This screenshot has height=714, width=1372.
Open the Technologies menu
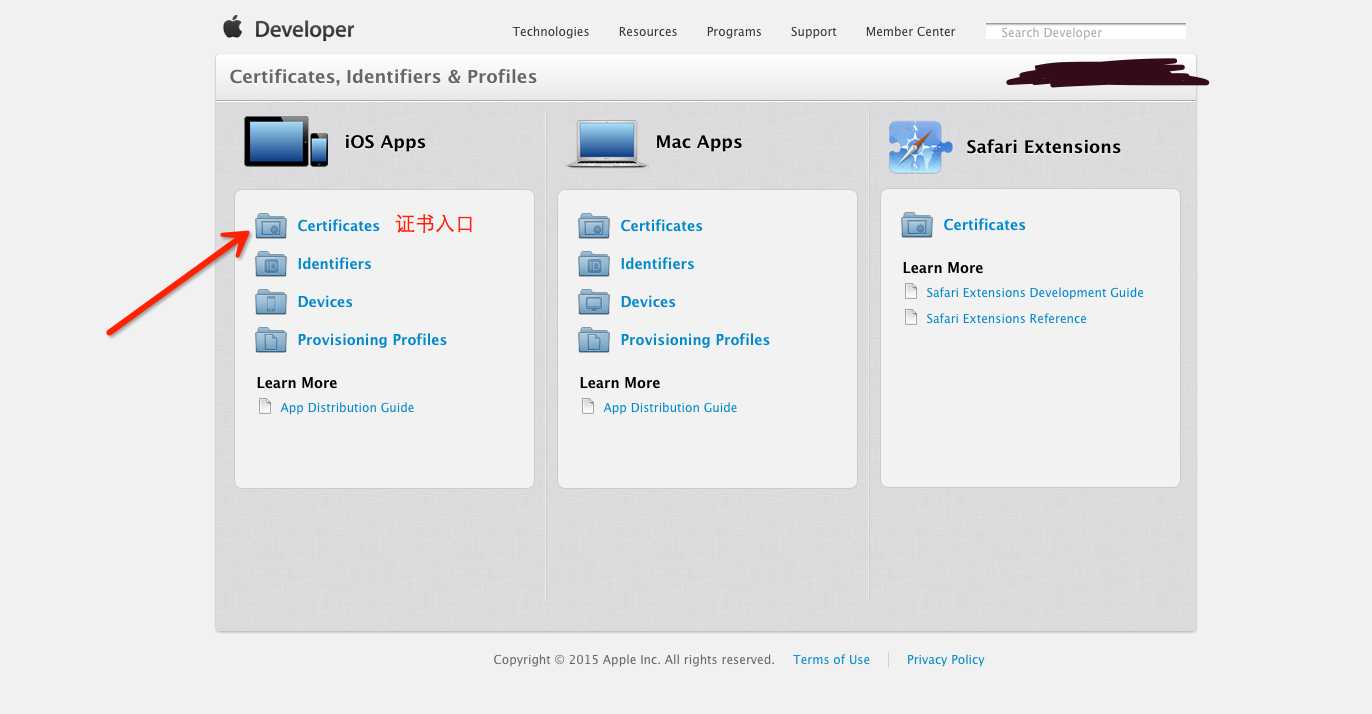[551, 32]
